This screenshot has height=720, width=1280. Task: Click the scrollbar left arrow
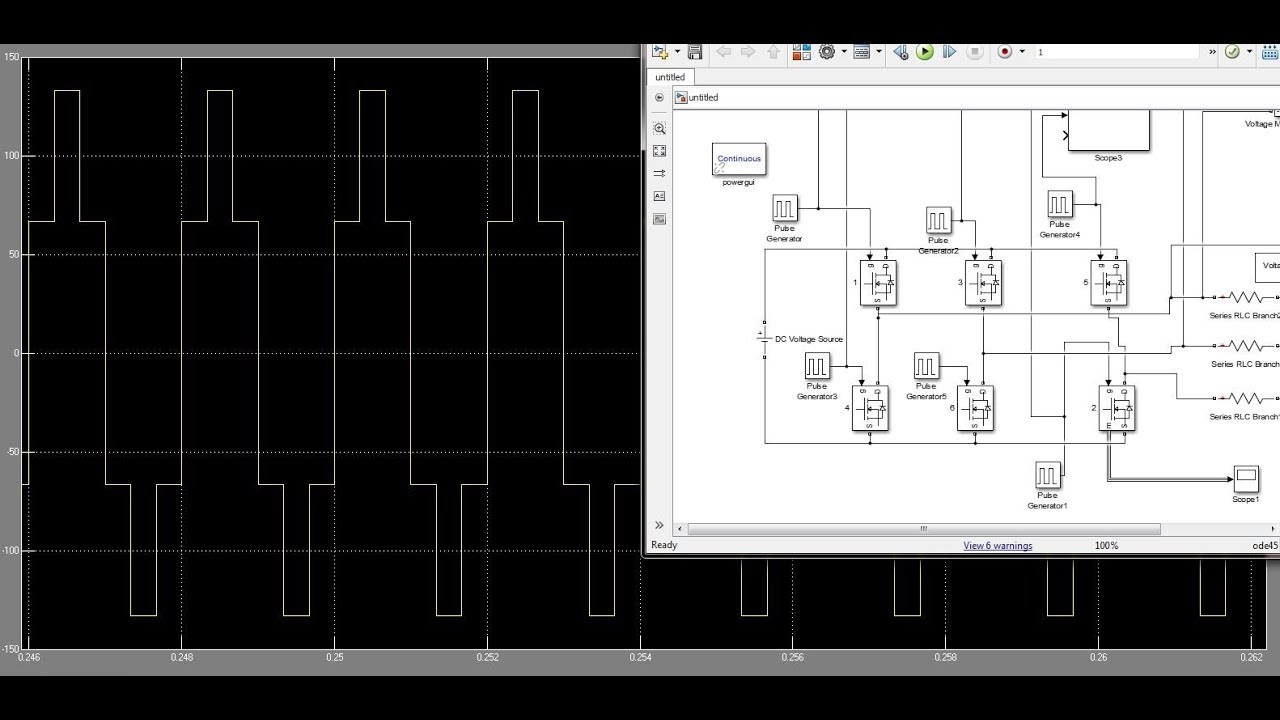(x=680, y=529)
